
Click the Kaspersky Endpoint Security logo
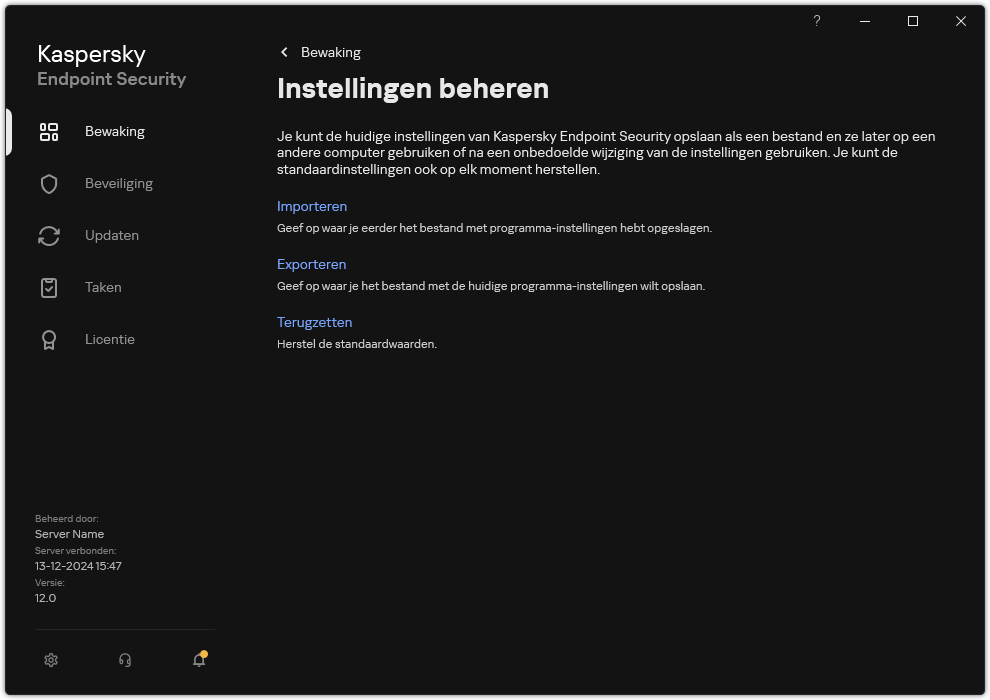coord(111,64)
